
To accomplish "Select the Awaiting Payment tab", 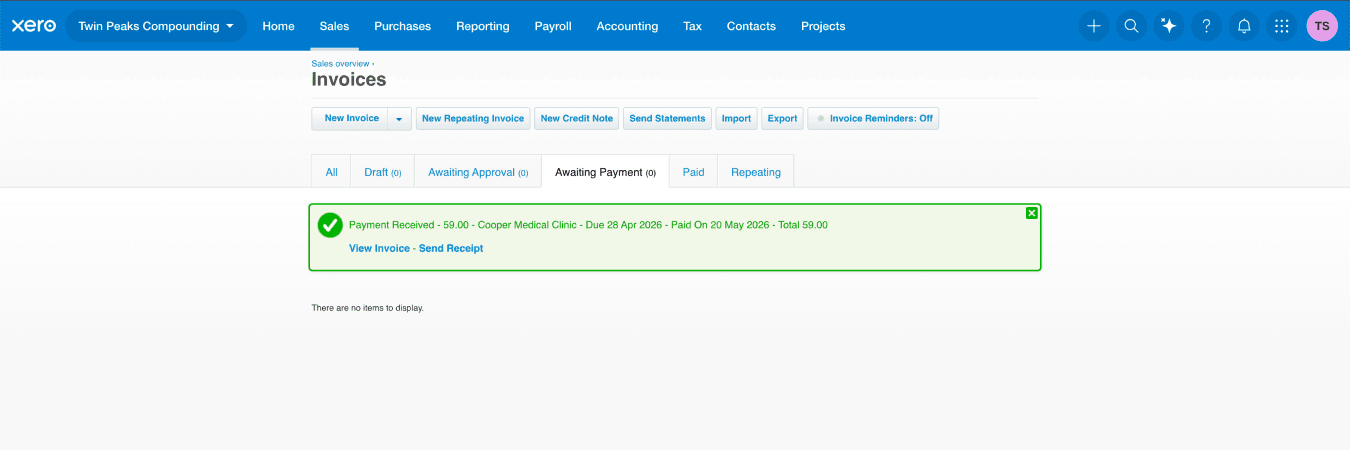I will pos(605,172).
